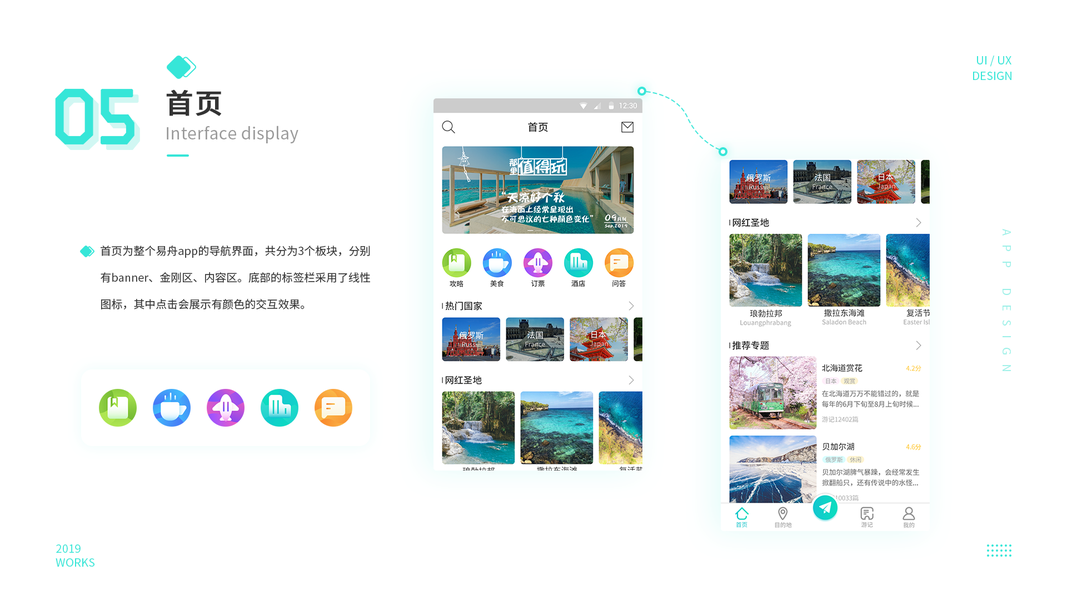Click the battery icon in phone status bar

click(611, 105)
